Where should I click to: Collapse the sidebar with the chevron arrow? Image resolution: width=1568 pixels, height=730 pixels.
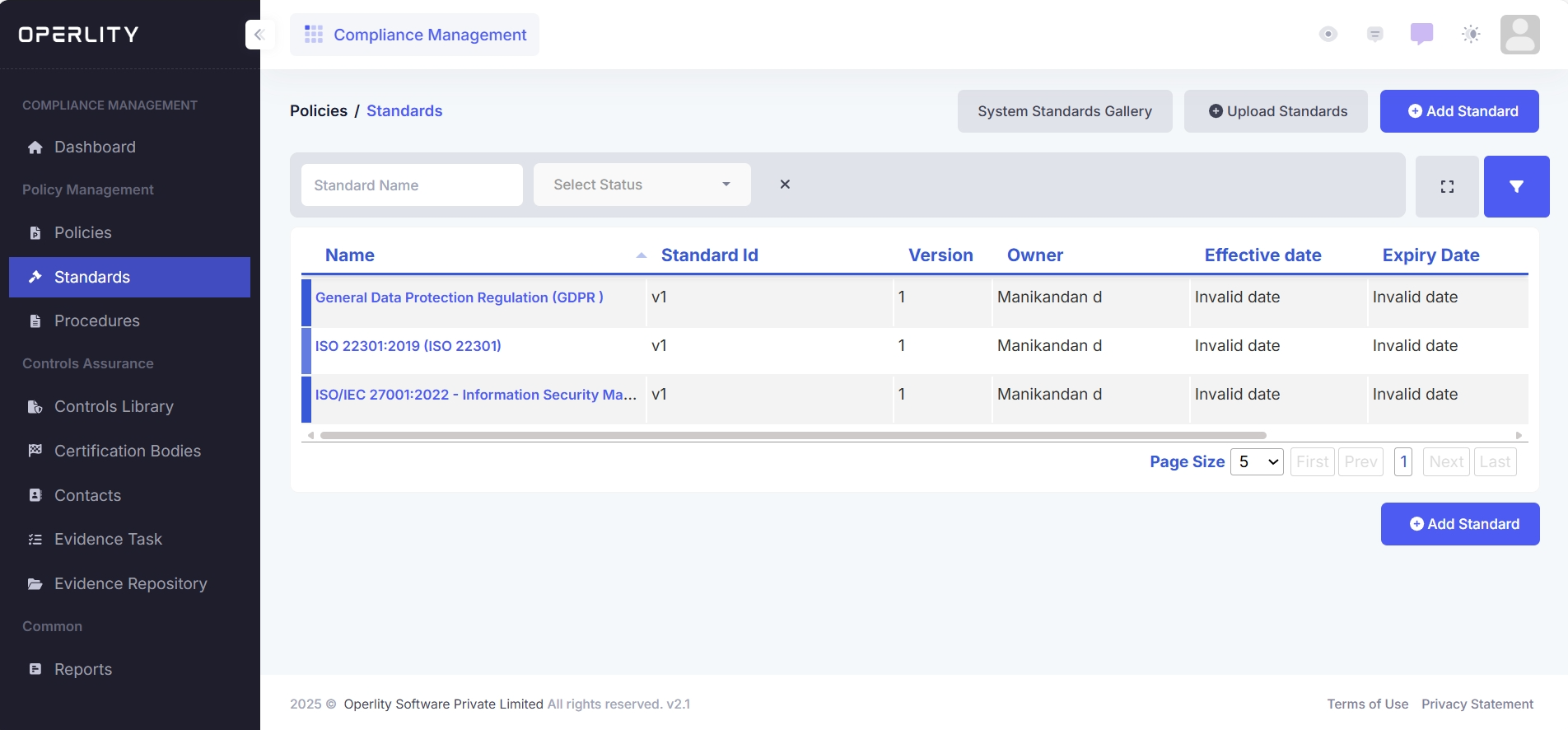(259, 35)
